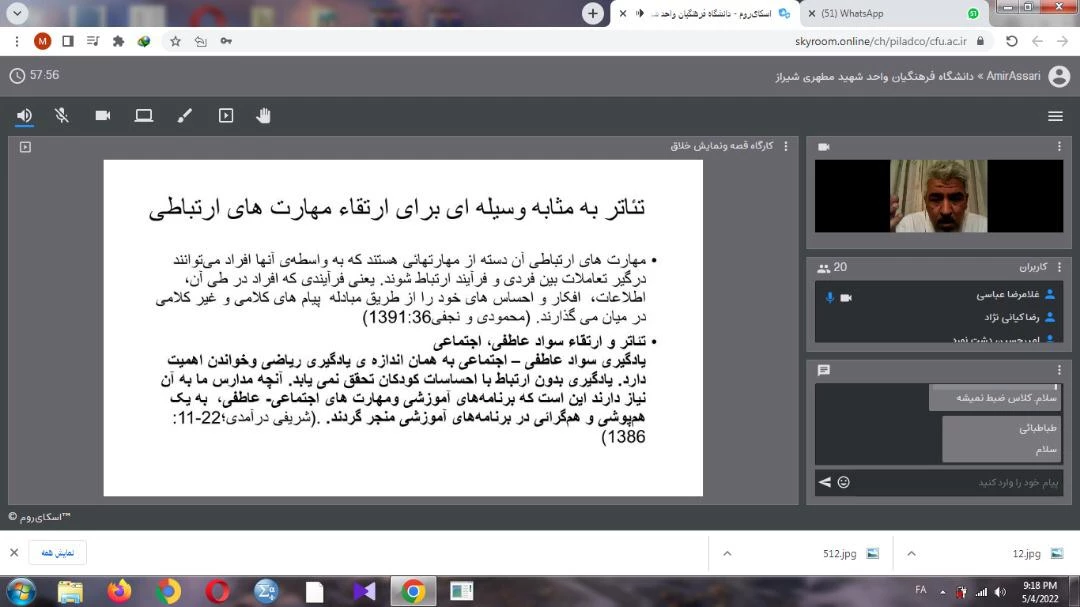
Task: Send the chat message with arrow icon
Action: point(824,482)
